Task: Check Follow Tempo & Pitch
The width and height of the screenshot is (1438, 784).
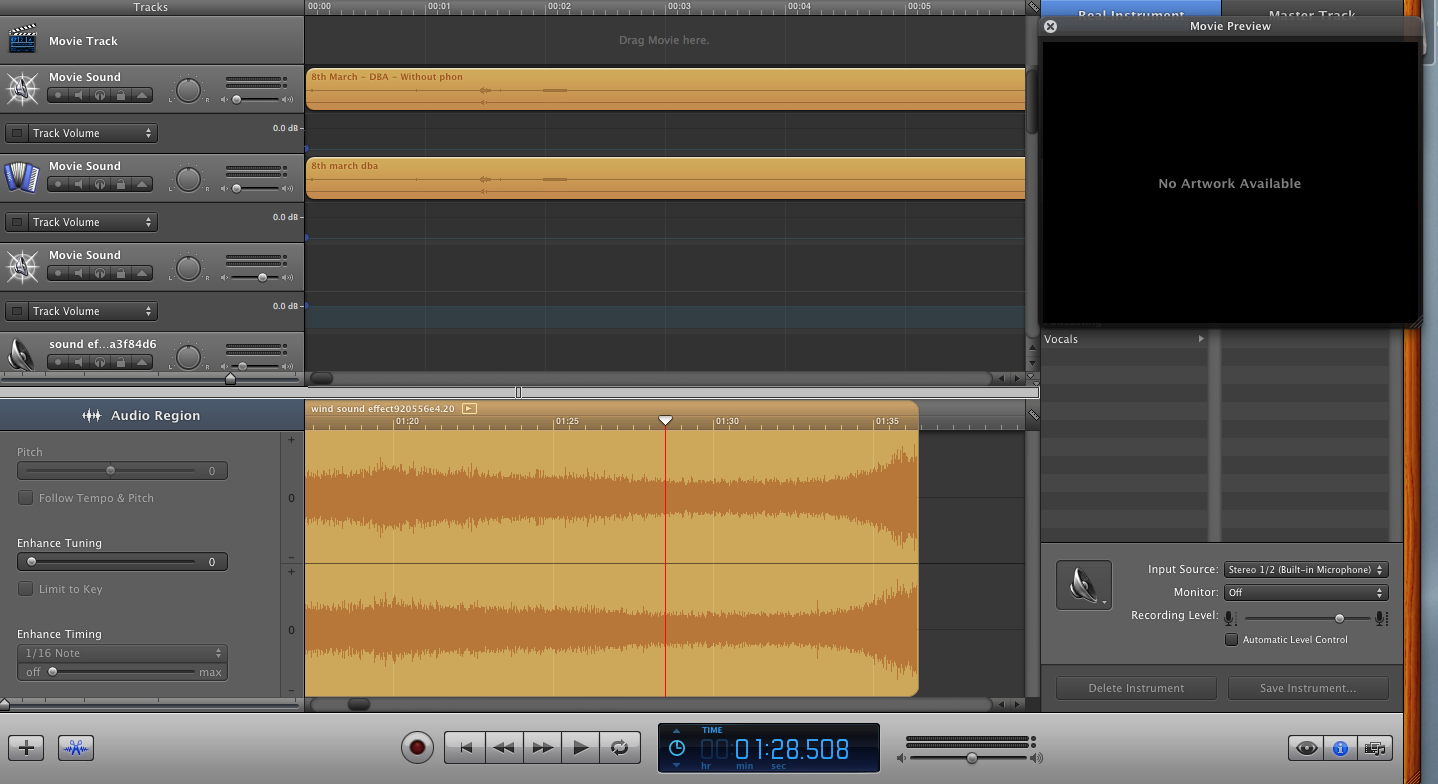Action: tap(26, 498)
